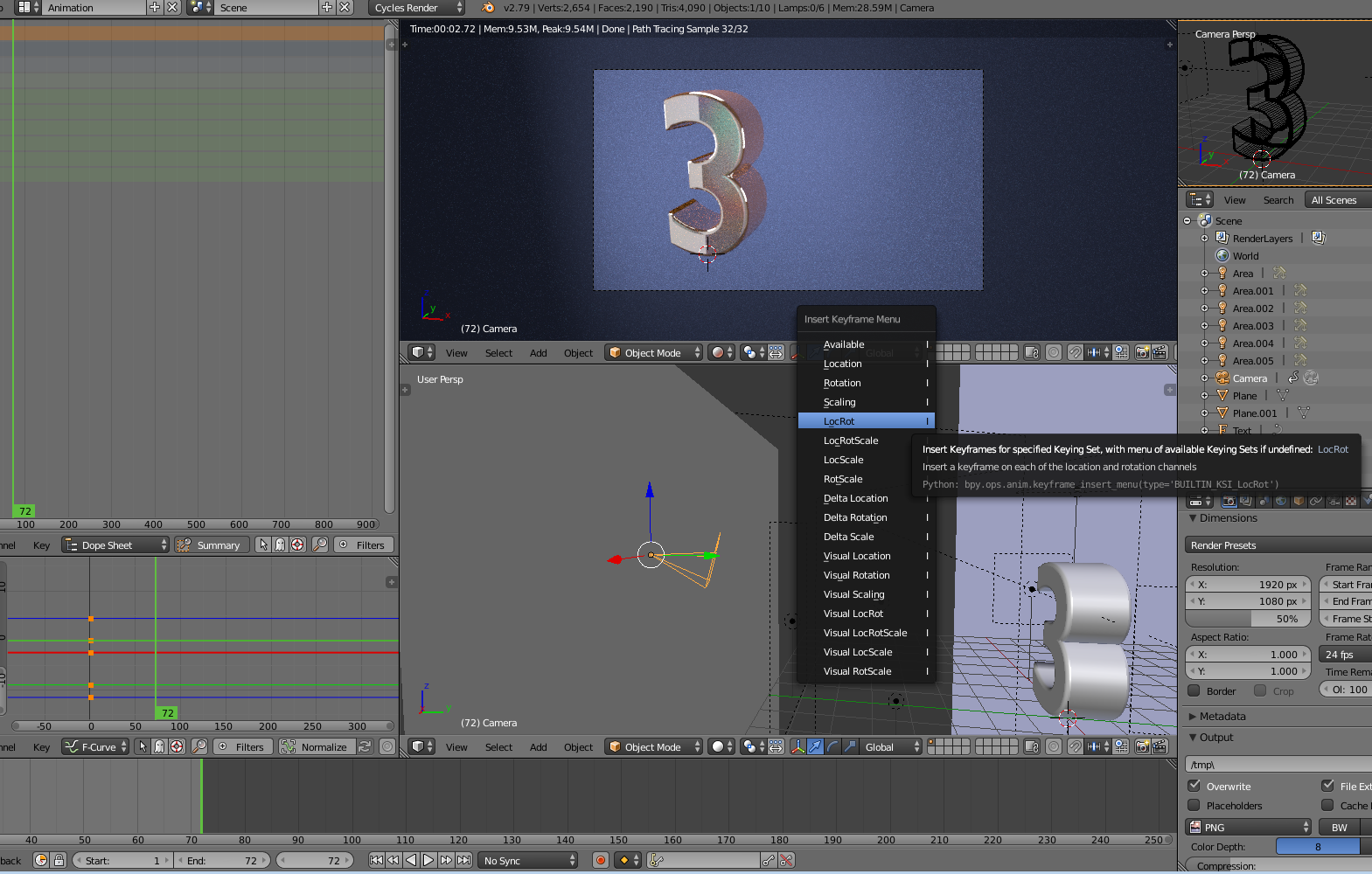Image resolution: width=1372 pixels, height=874 pixels.
Task: Click the magnifier search icon in graph editor
Action: pyautogui.click(x=199, y=746)
